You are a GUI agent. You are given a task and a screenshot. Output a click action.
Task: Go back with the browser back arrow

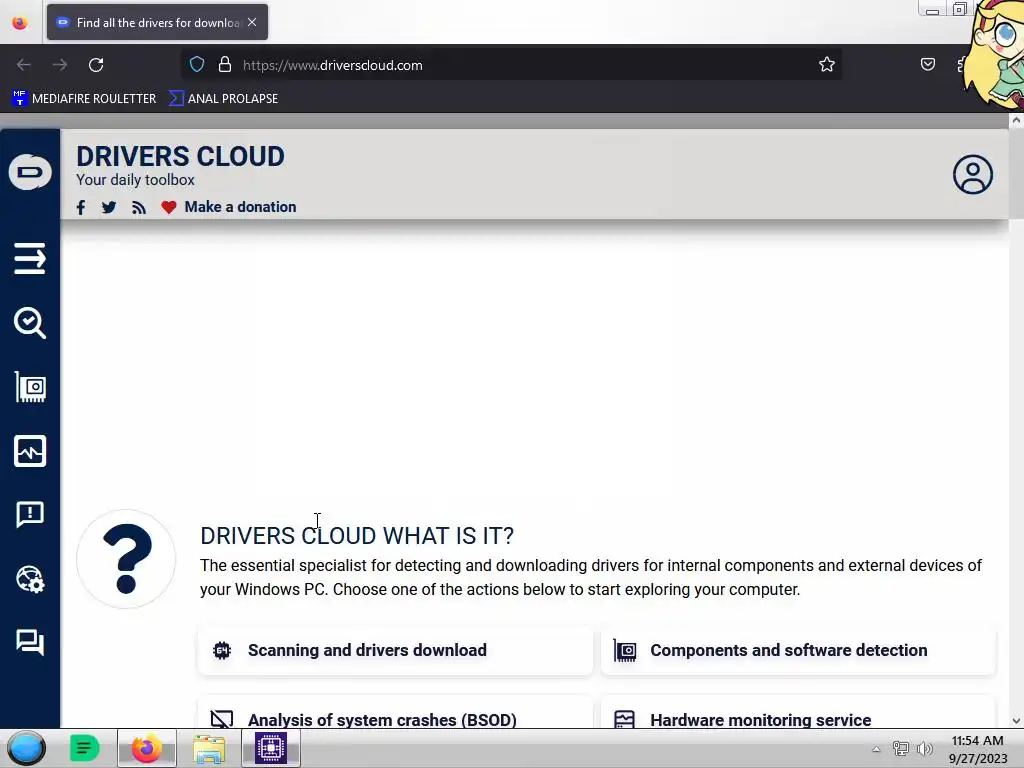[24, 65]
